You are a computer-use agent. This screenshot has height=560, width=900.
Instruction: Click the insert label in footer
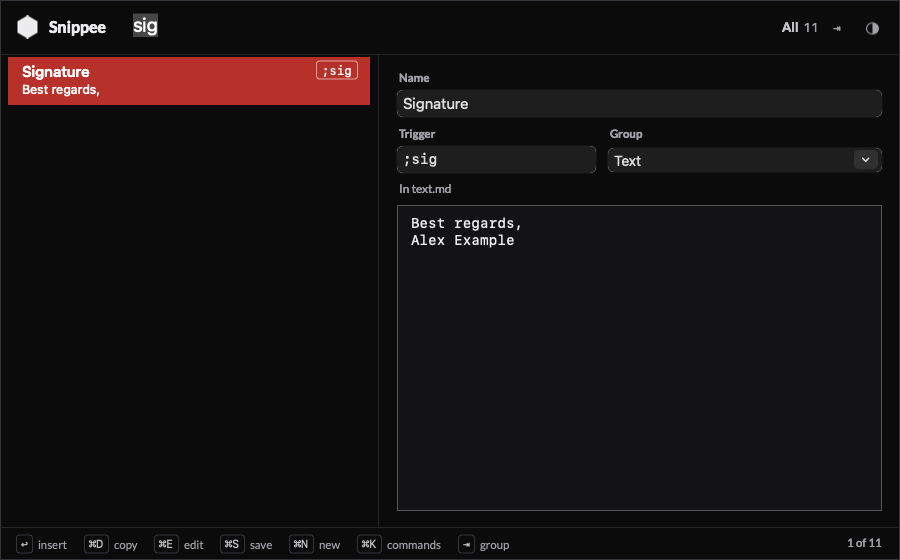coord(52,545)
